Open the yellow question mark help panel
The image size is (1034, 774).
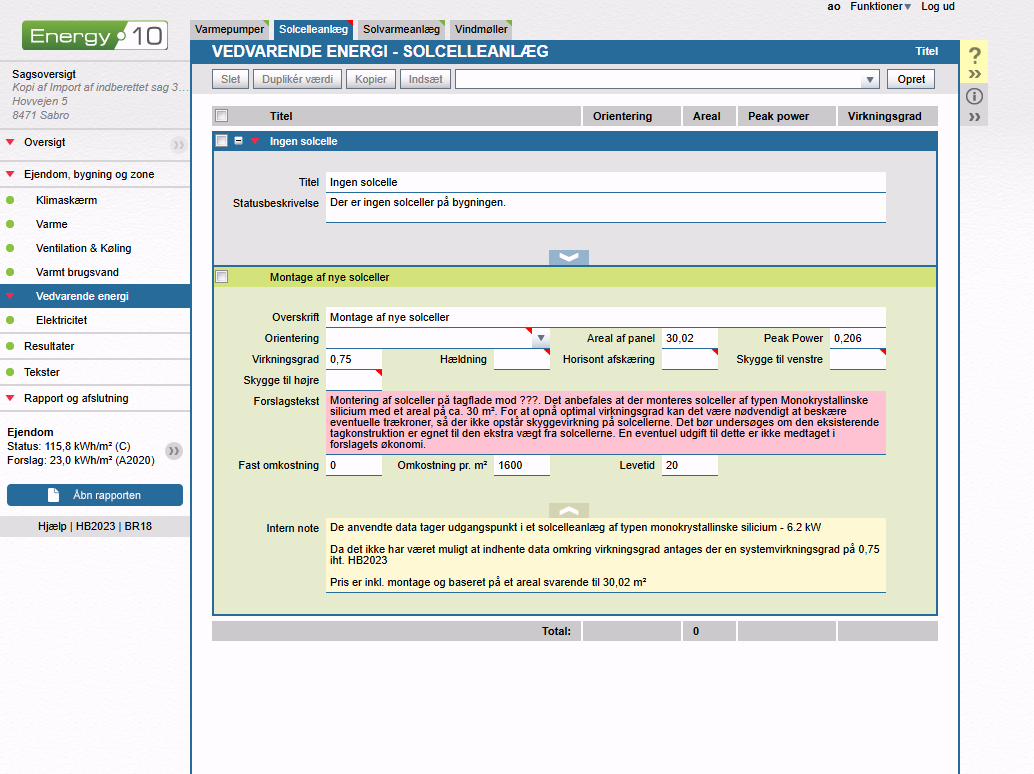point(975,56)
